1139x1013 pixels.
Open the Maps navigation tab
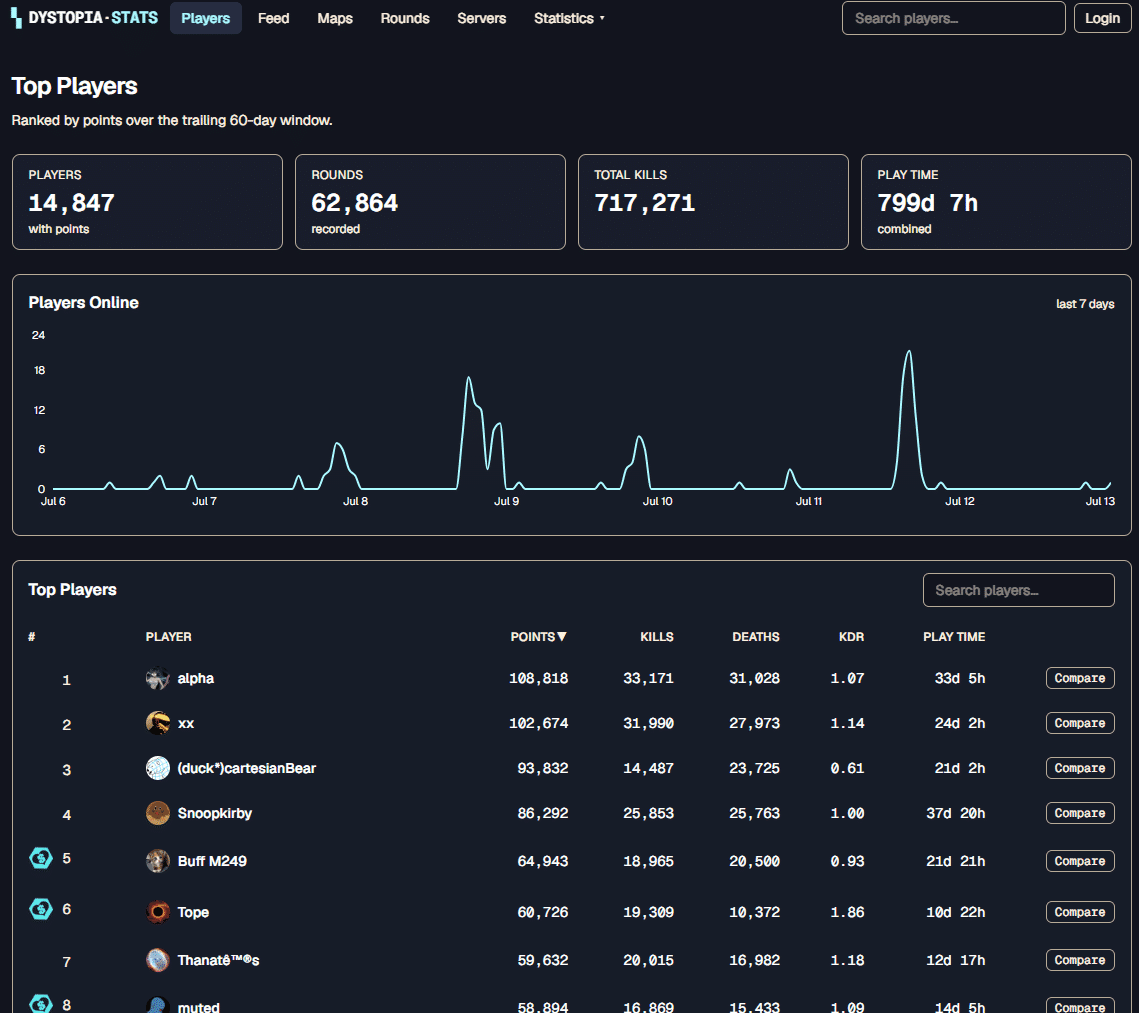click(335, 18)
